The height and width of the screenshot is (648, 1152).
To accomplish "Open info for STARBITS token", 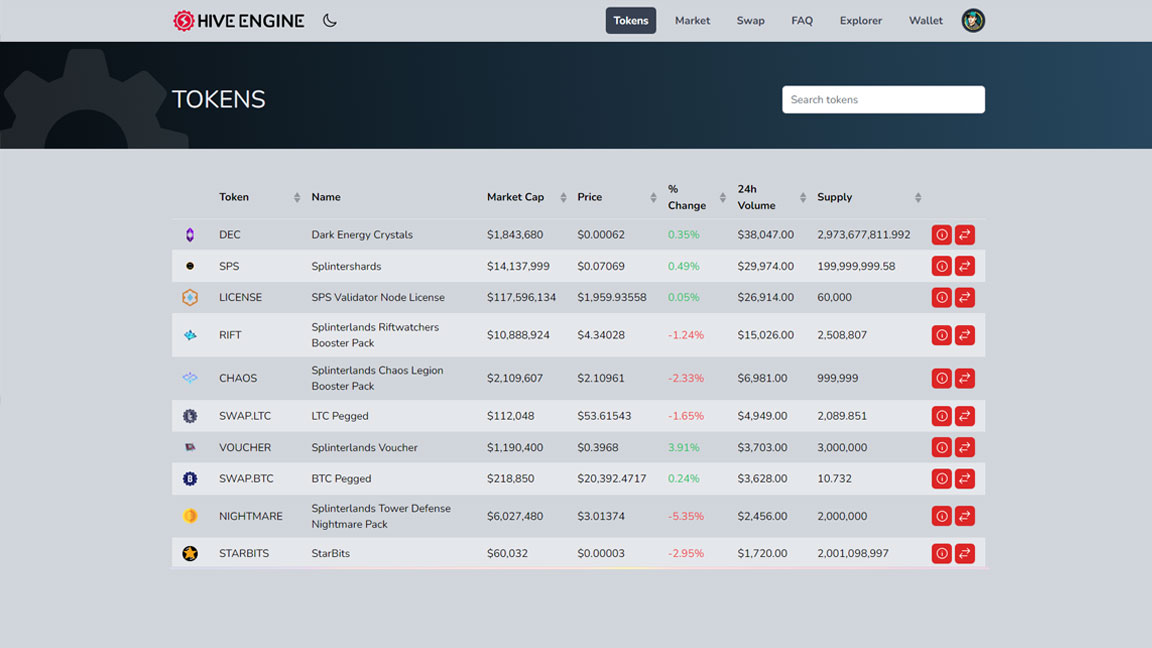I will coord(941,553).
